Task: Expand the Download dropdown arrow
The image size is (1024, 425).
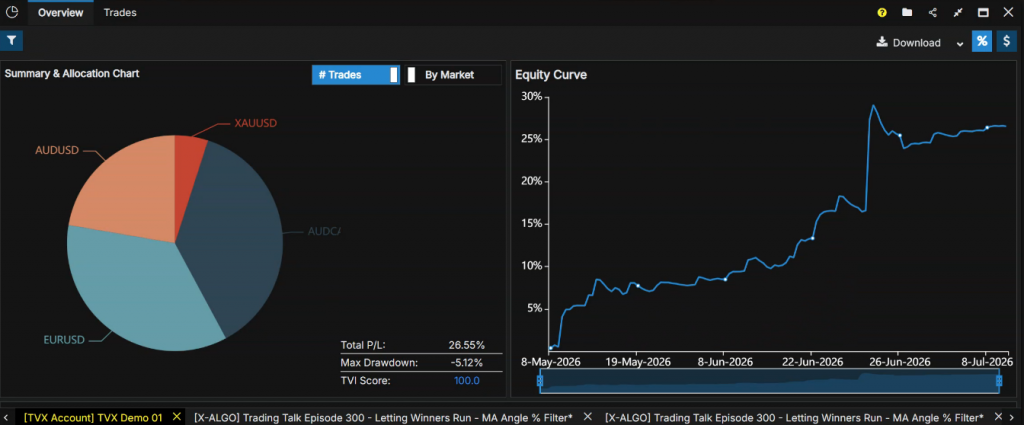Action: (959, 44)
